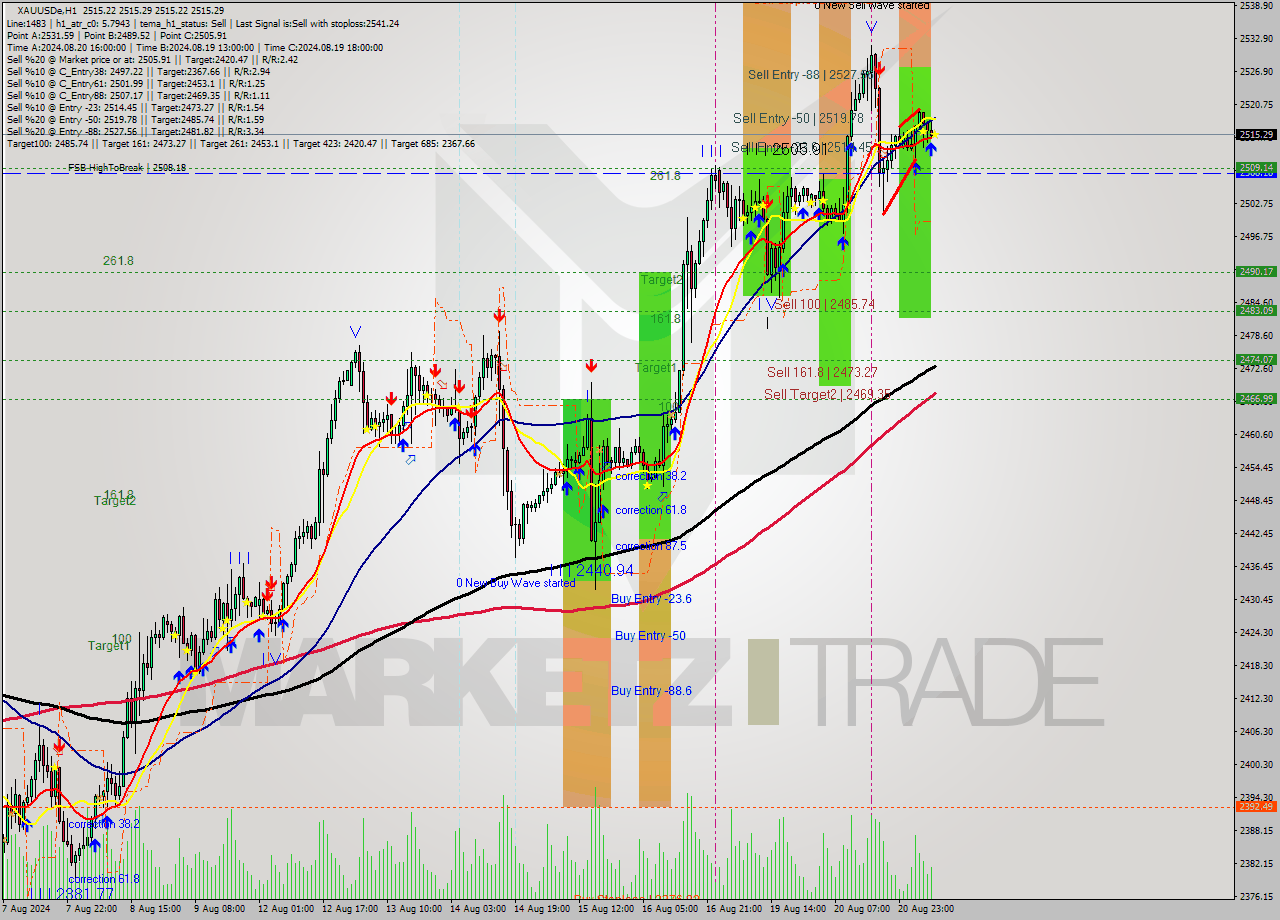Select the 'Sell 161.8 | 2473.27' label
Image resolution: width=1280 pixels, height=920 pixels.
(822, 372)
